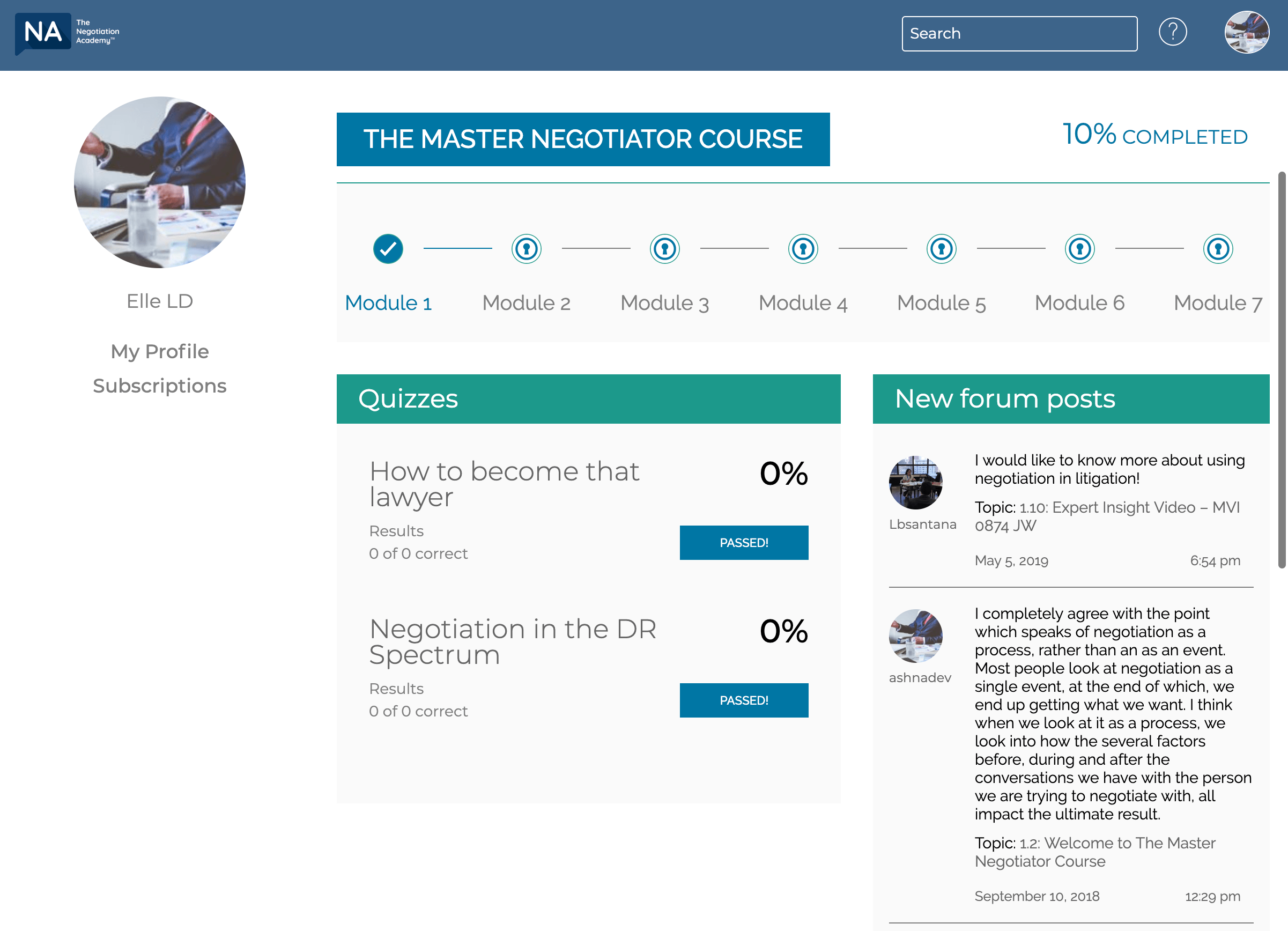Click the Negotiation Academy NA logo
1288x931 pixels.
pos(68,33)
